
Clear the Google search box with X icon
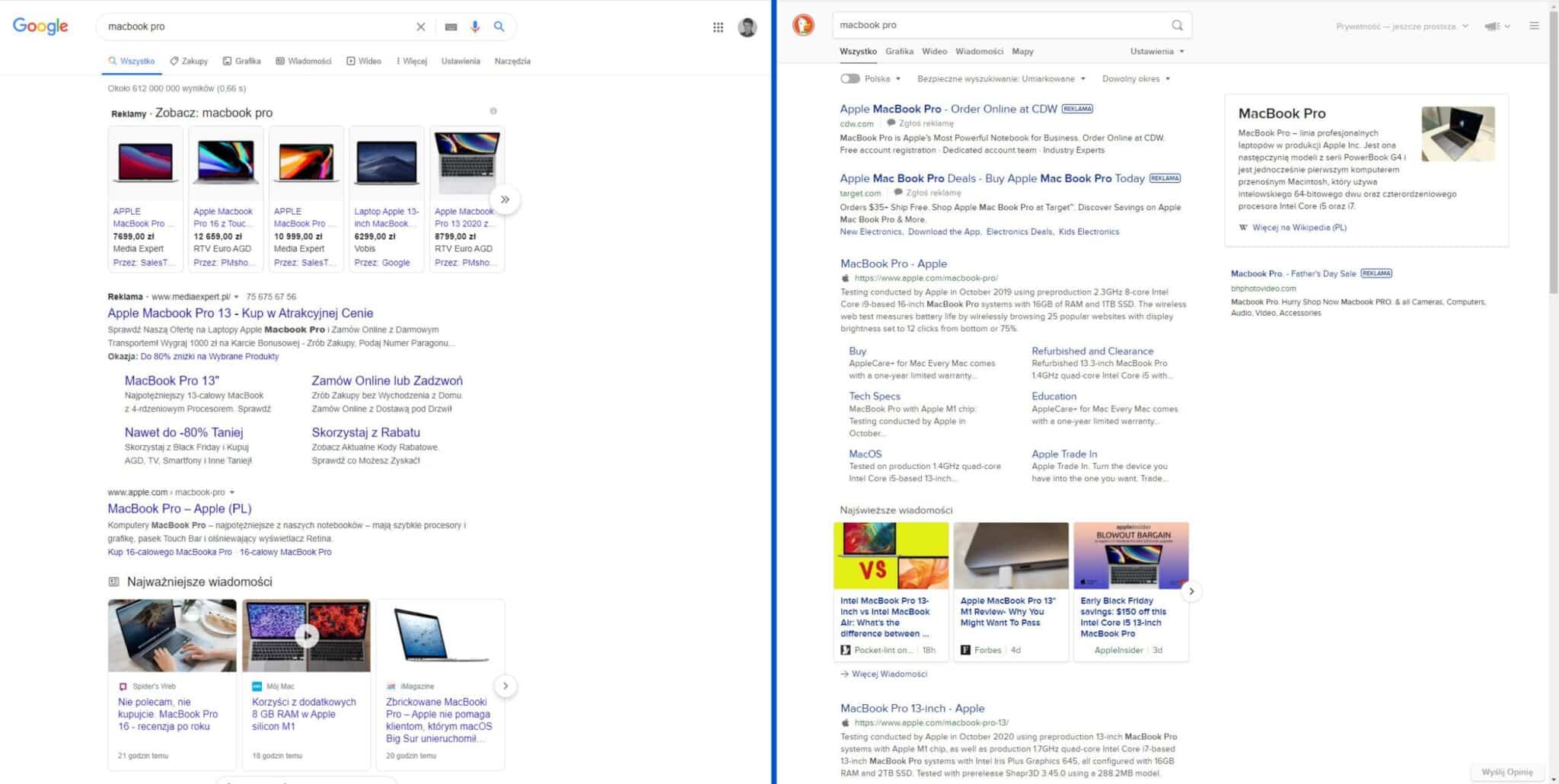420,27
